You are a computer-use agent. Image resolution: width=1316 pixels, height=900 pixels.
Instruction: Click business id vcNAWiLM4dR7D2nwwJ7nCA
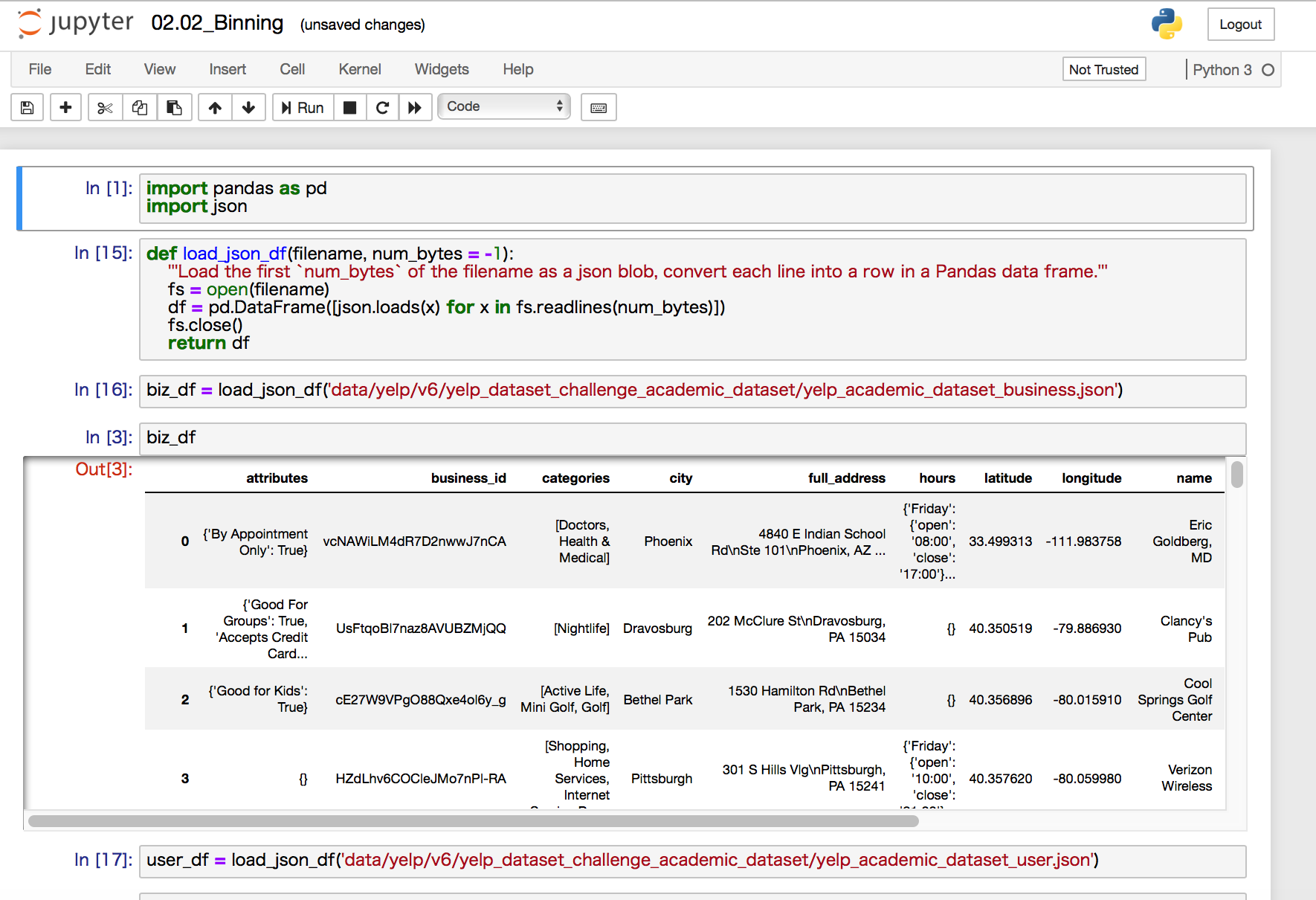tap(414, 541)
